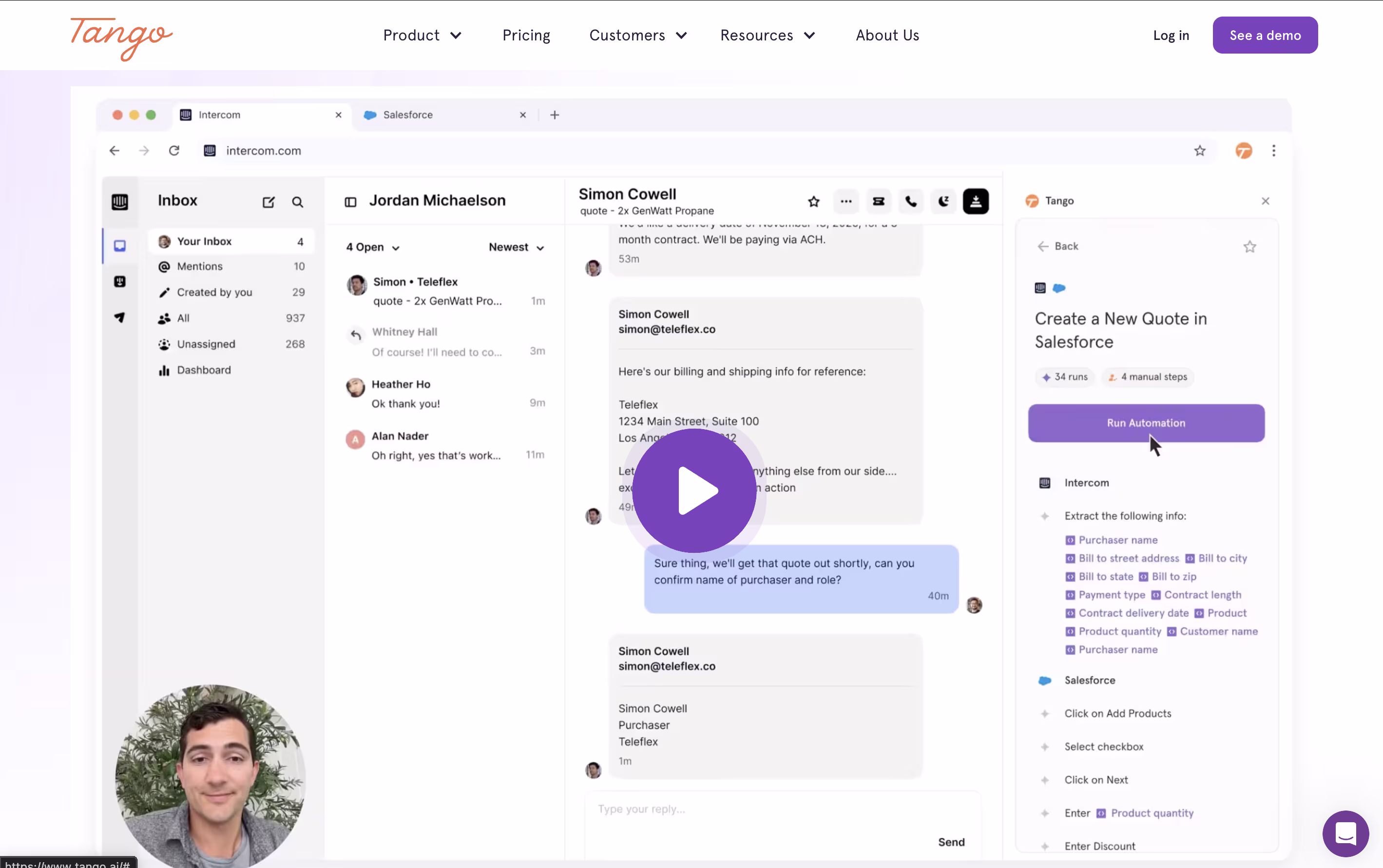This screenshot has height=868, width=1383.
Task: Reload the page with the refresh icon
Action: tap(174, 151)
